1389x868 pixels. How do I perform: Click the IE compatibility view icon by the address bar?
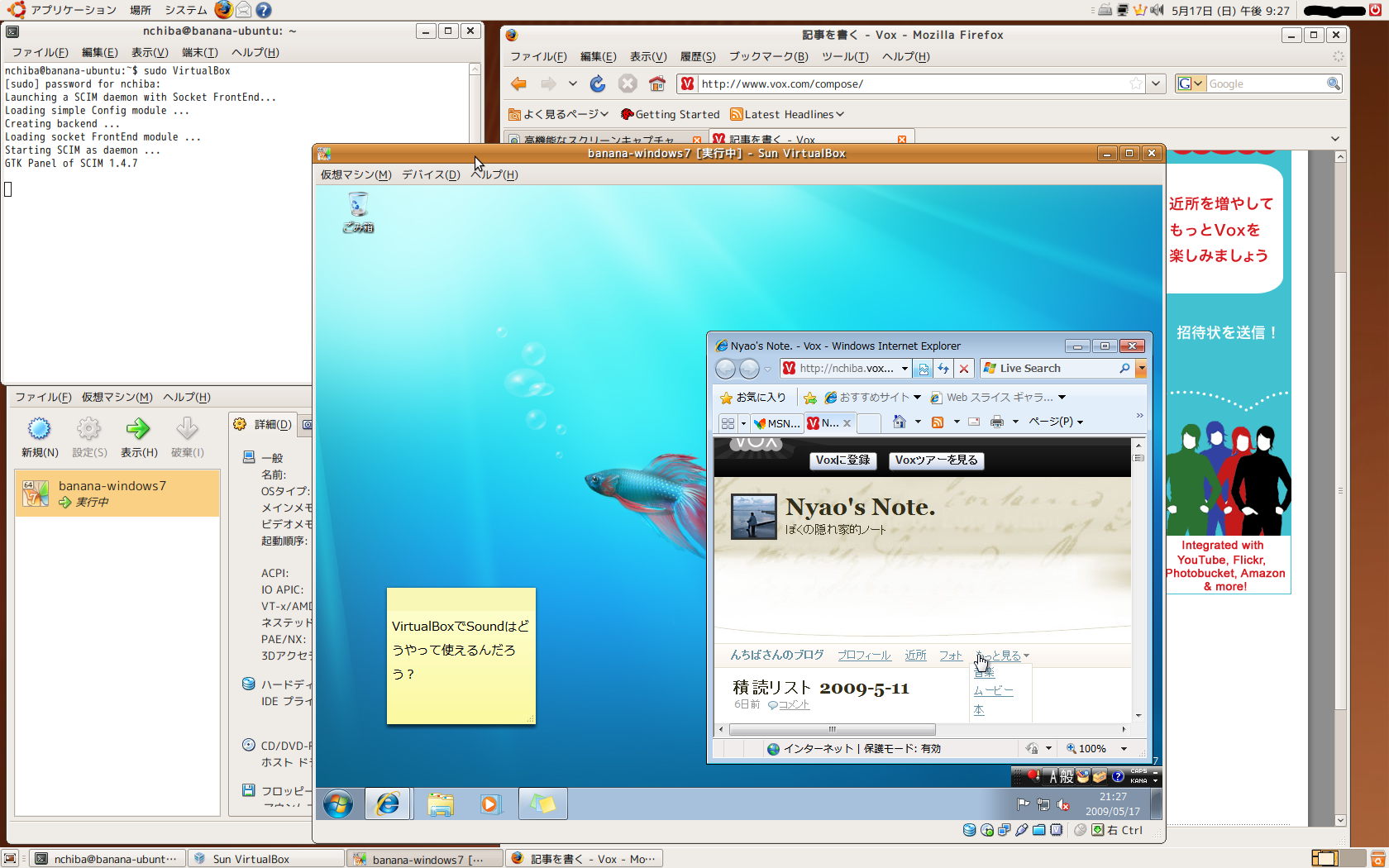pos(924,369)
